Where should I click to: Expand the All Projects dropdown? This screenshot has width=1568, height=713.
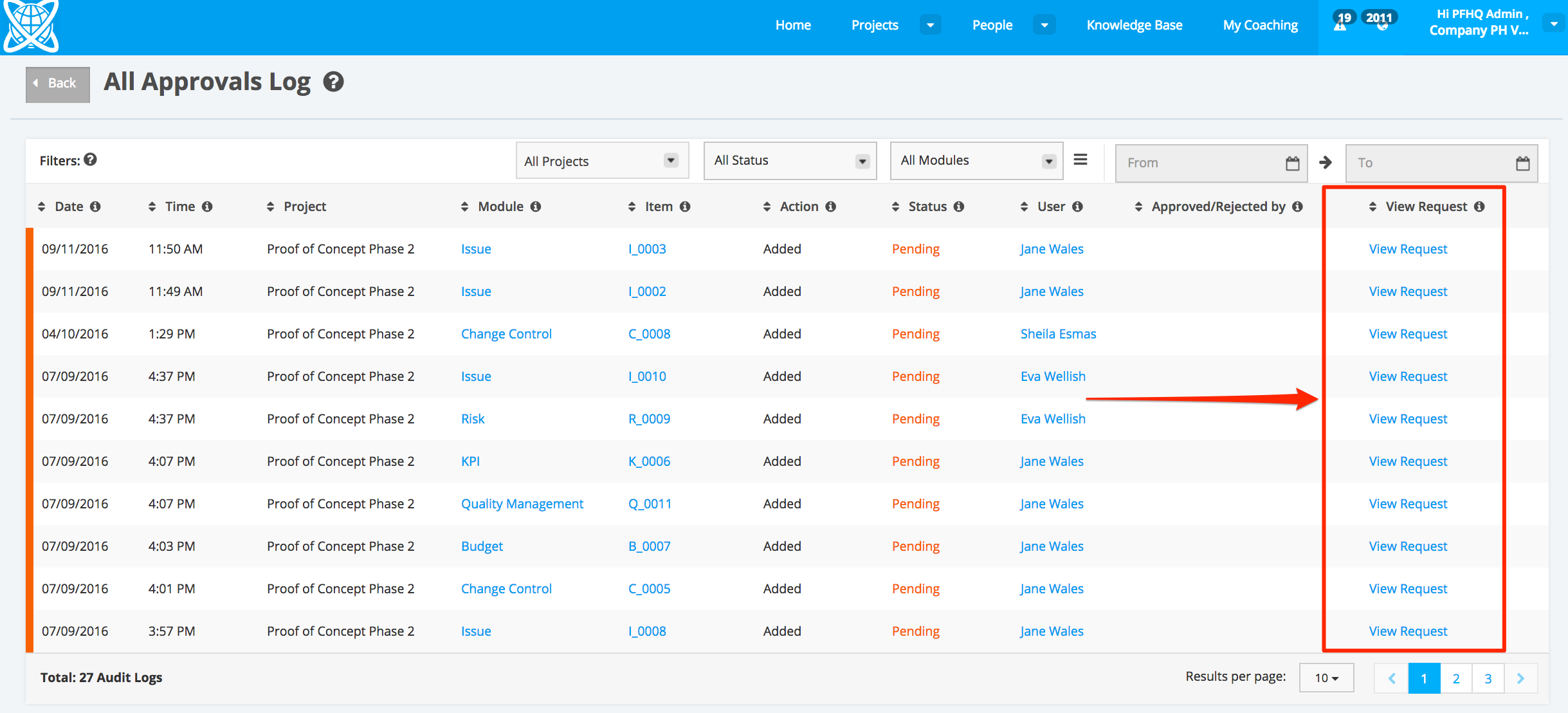(602, 161)
